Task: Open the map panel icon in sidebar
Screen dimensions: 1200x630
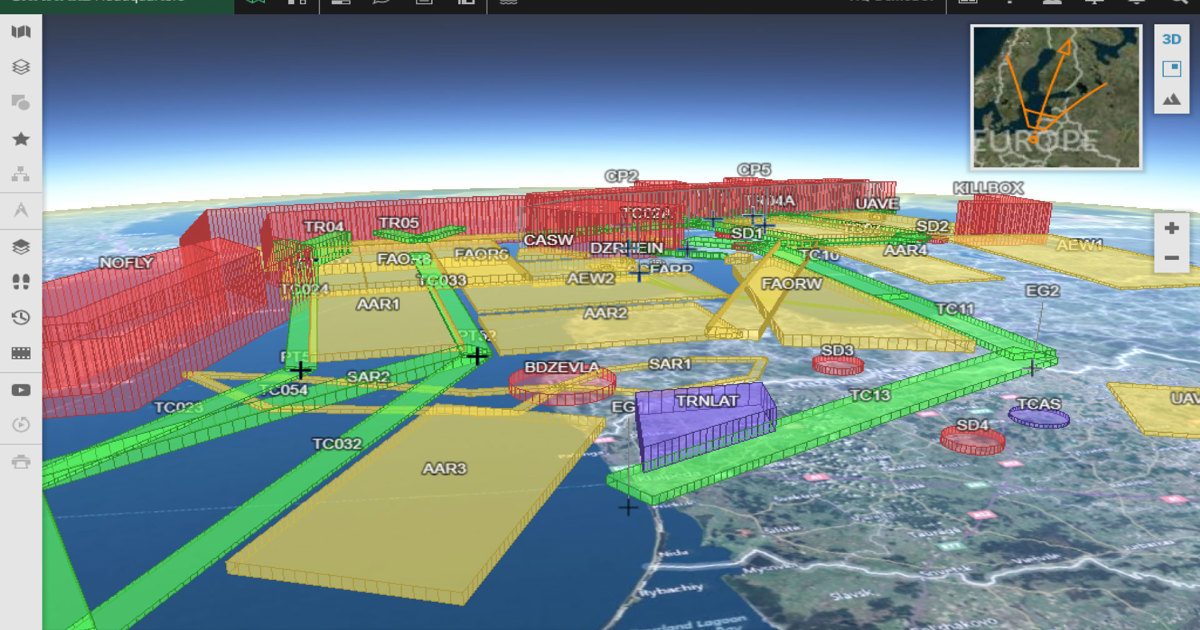Action: pos(20,32)
